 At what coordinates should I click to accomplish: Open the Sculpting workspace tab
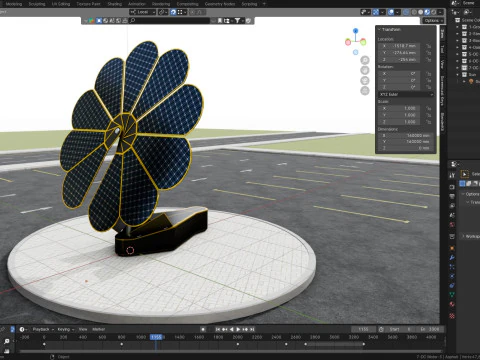tap(37, 4)
